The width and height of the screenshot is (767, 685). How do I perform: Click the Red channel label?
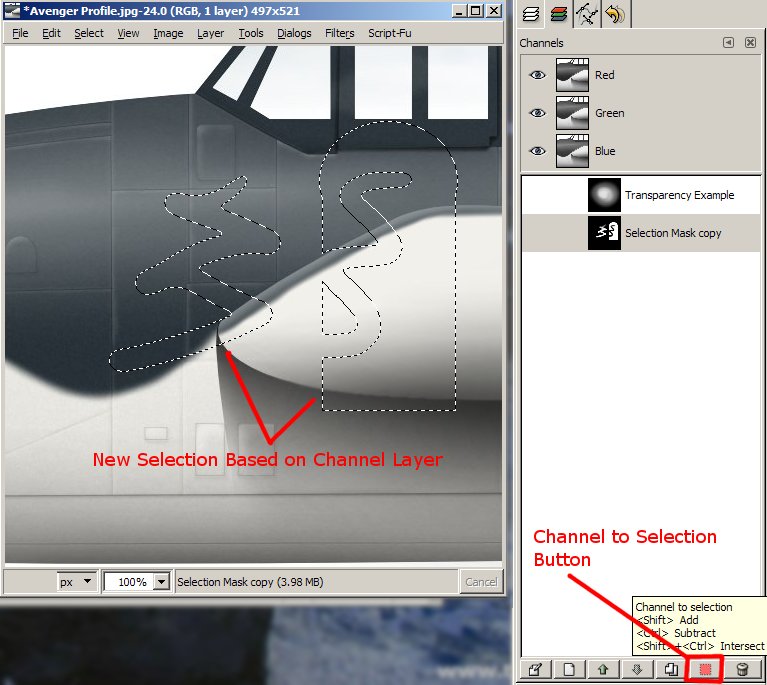tap(605, 75)
